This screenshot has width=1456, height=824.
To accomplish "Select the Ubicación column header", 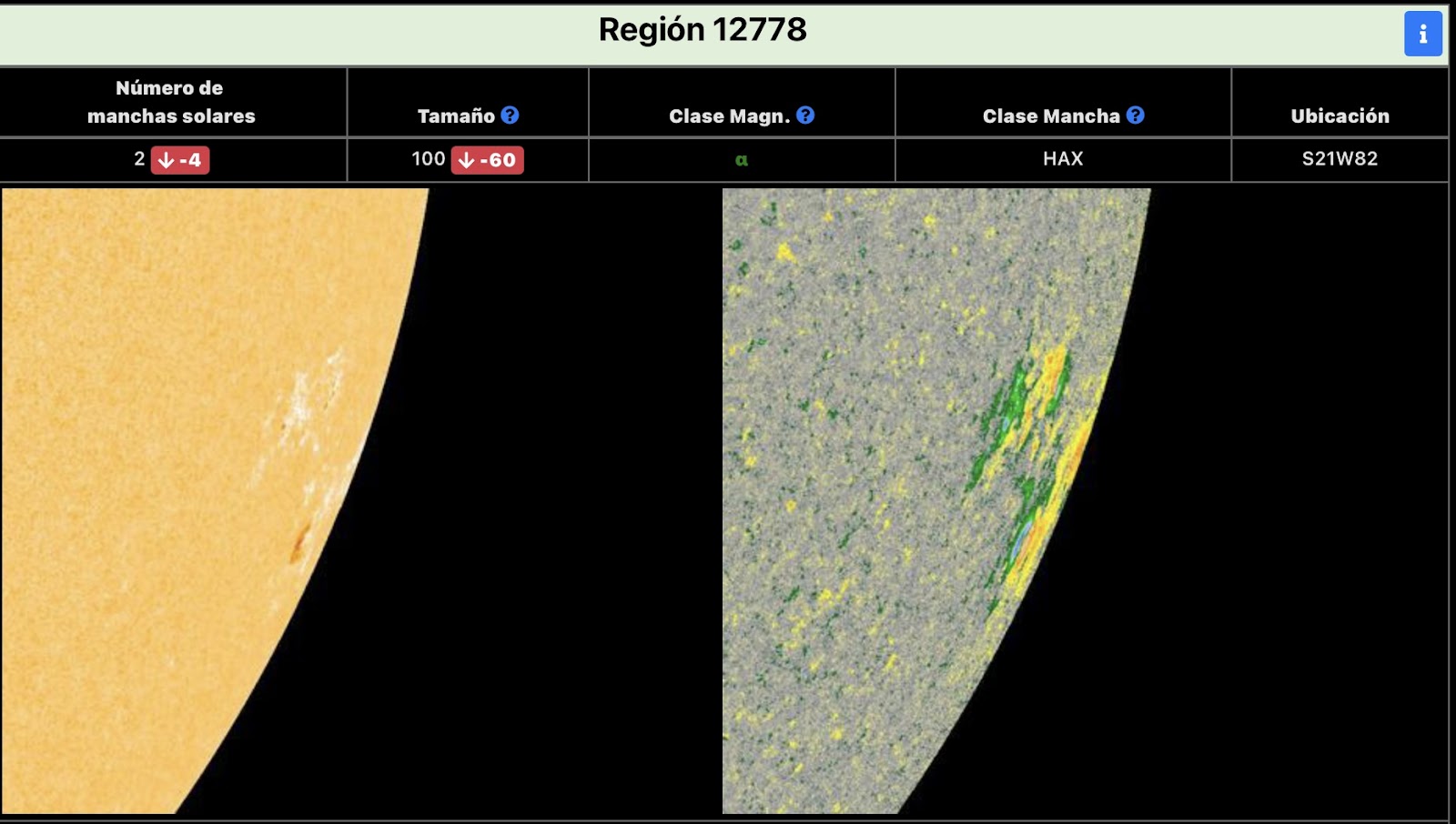I will coord(1340,116).
